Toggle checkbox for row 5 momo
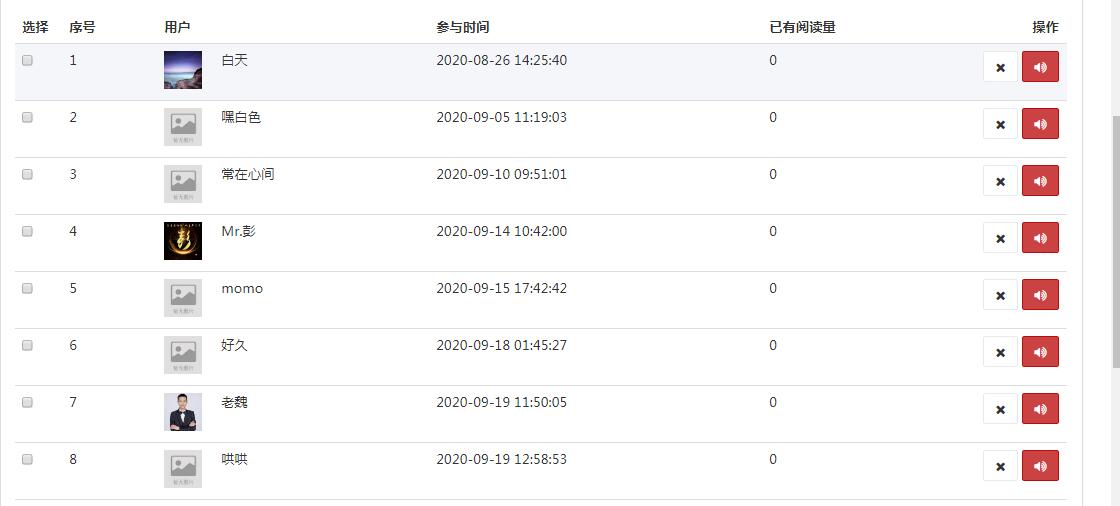1120x506 pixels. (27, 289)
